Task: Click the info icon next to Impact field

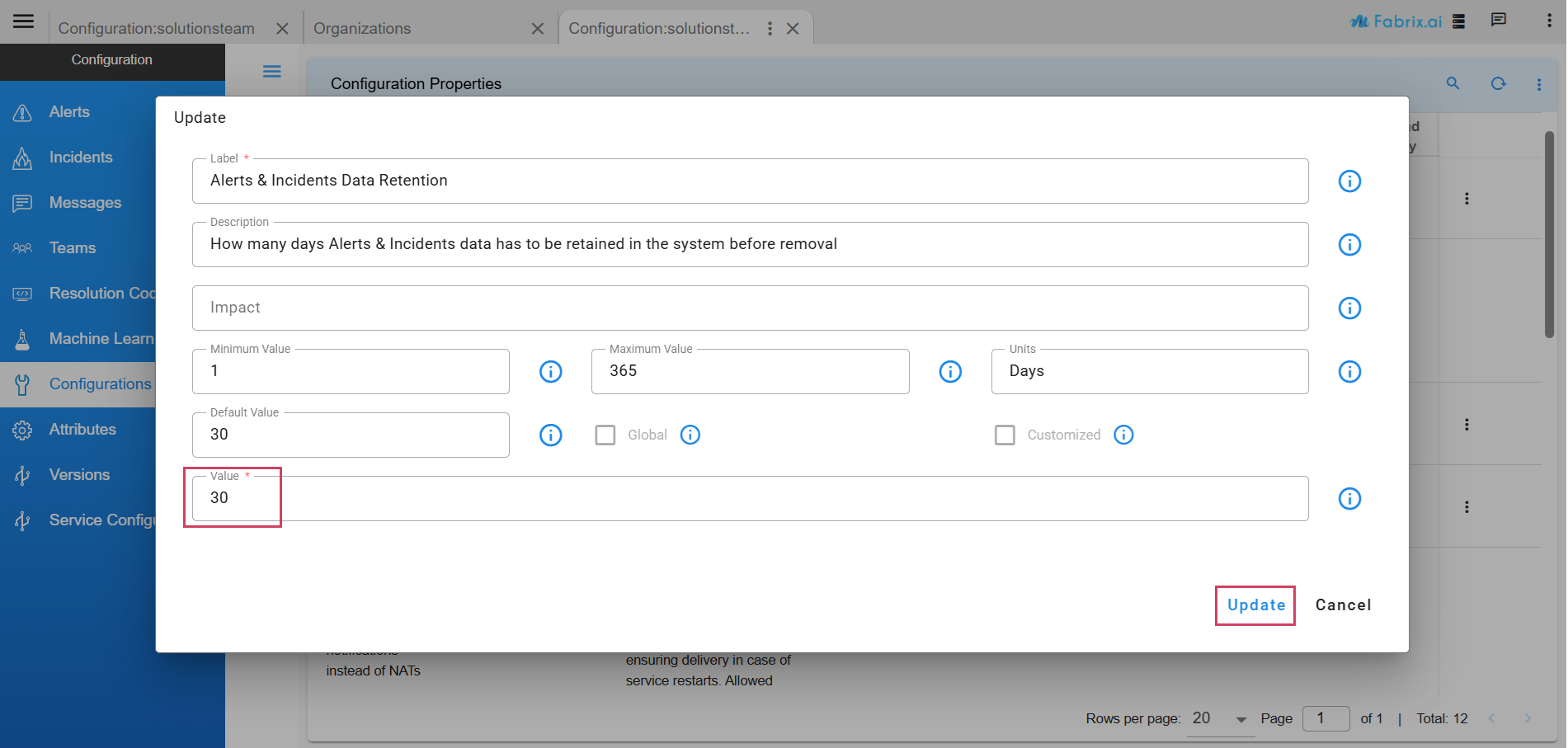Action: coord(1349,308)
